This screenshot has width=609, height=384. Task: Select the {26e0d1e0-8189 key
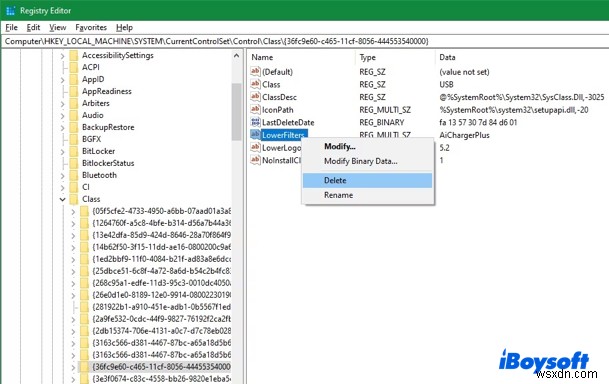(x=162, y=295)
